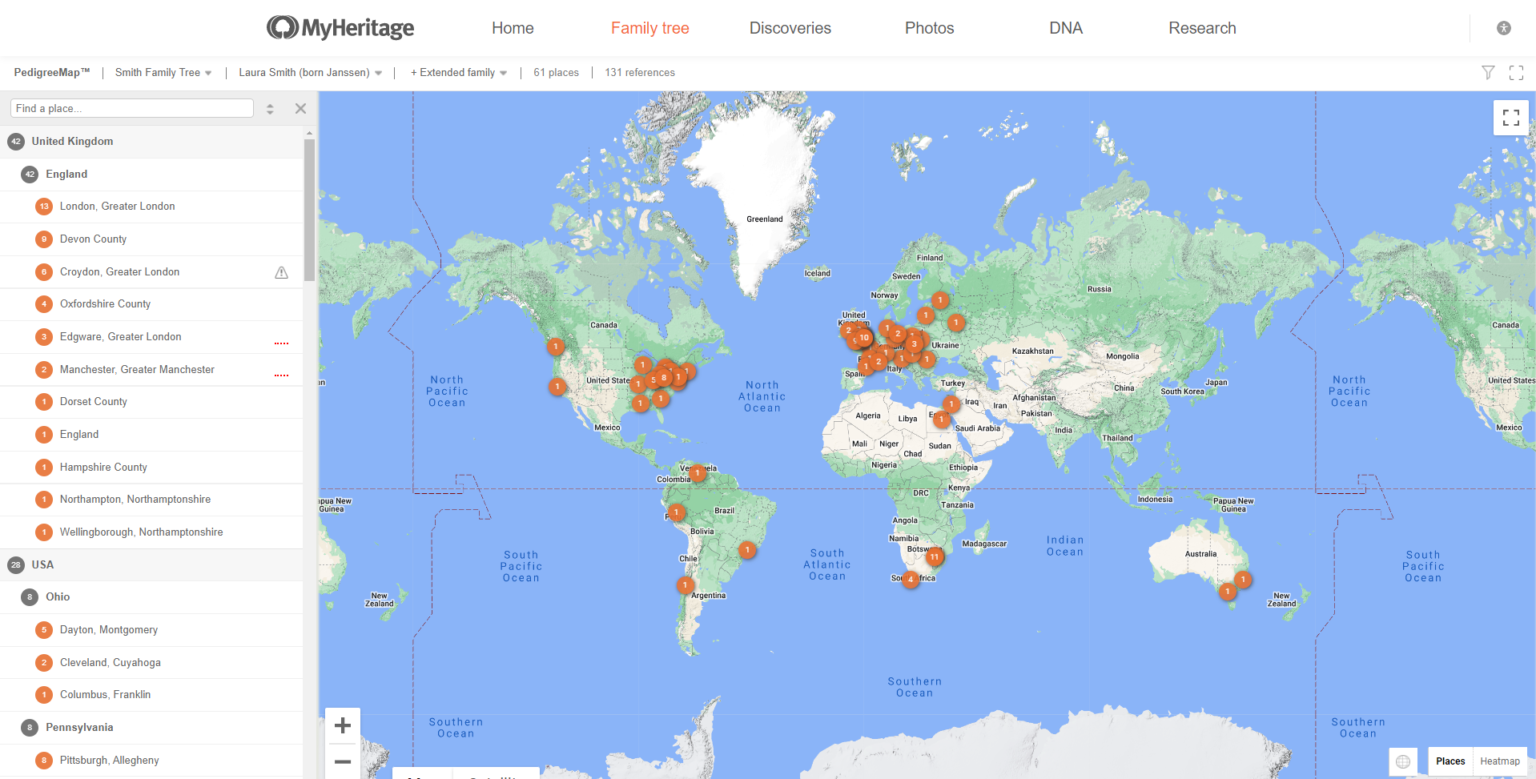The image size is (1536, 779).
Task: Select Dayton, Montgomery in places list
Action: pos(109,630)
